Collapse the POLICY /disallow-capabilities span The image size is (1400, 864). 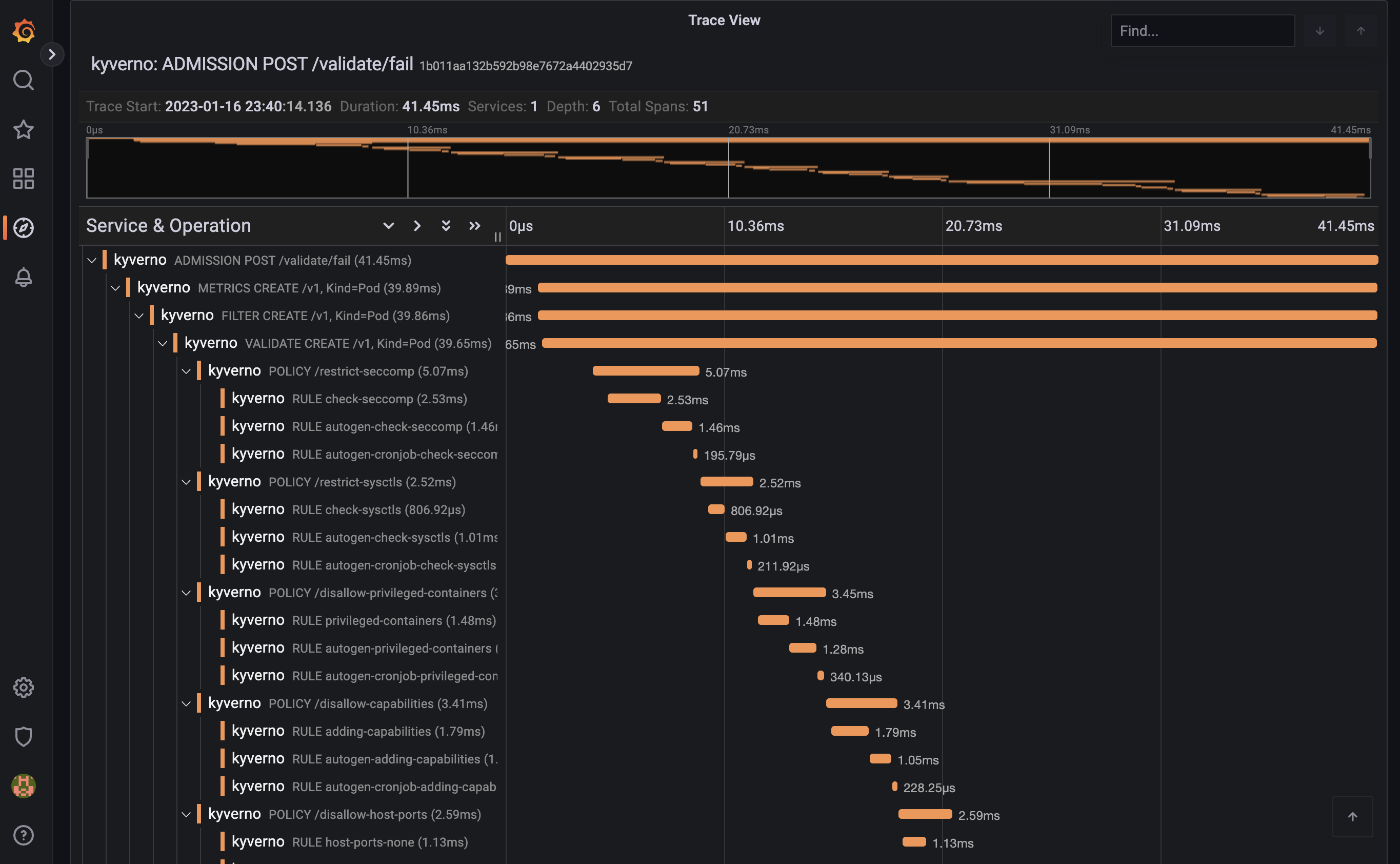pyautogui.click(x=186, y=704)
